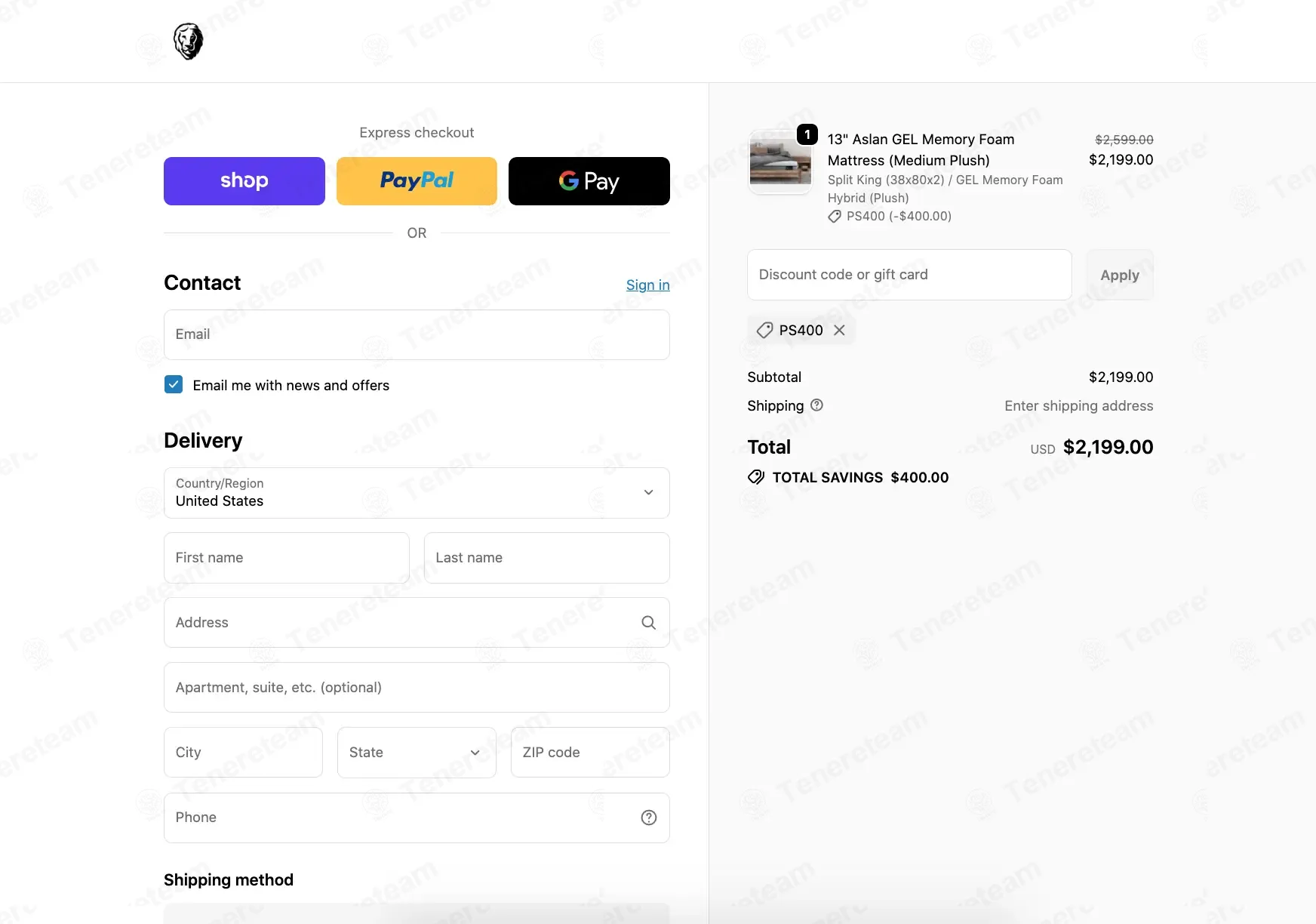
Task: Click the Shipping info question mark icon
Action: point(816,405)
